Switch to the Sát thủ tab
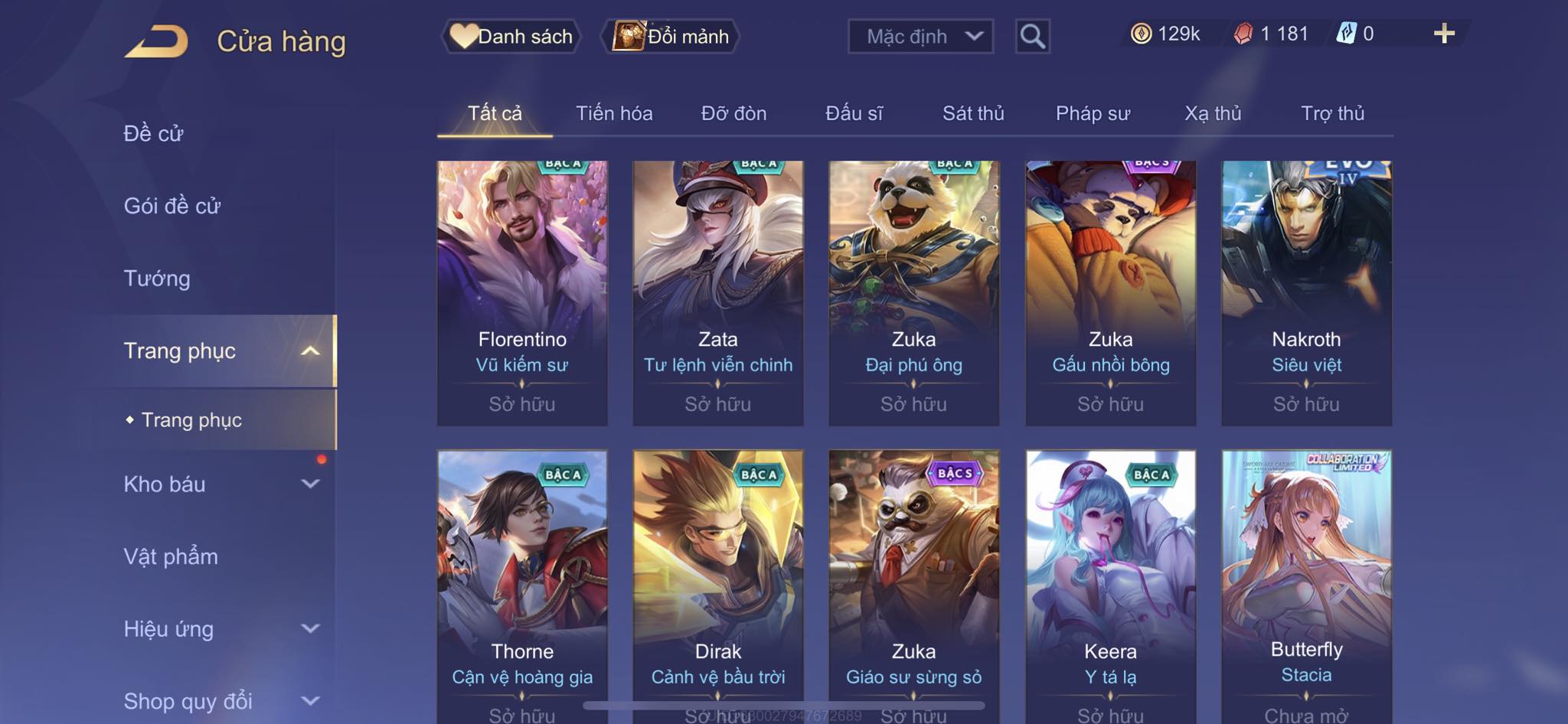Screen dimensions: 1568x724 (973, 113)
